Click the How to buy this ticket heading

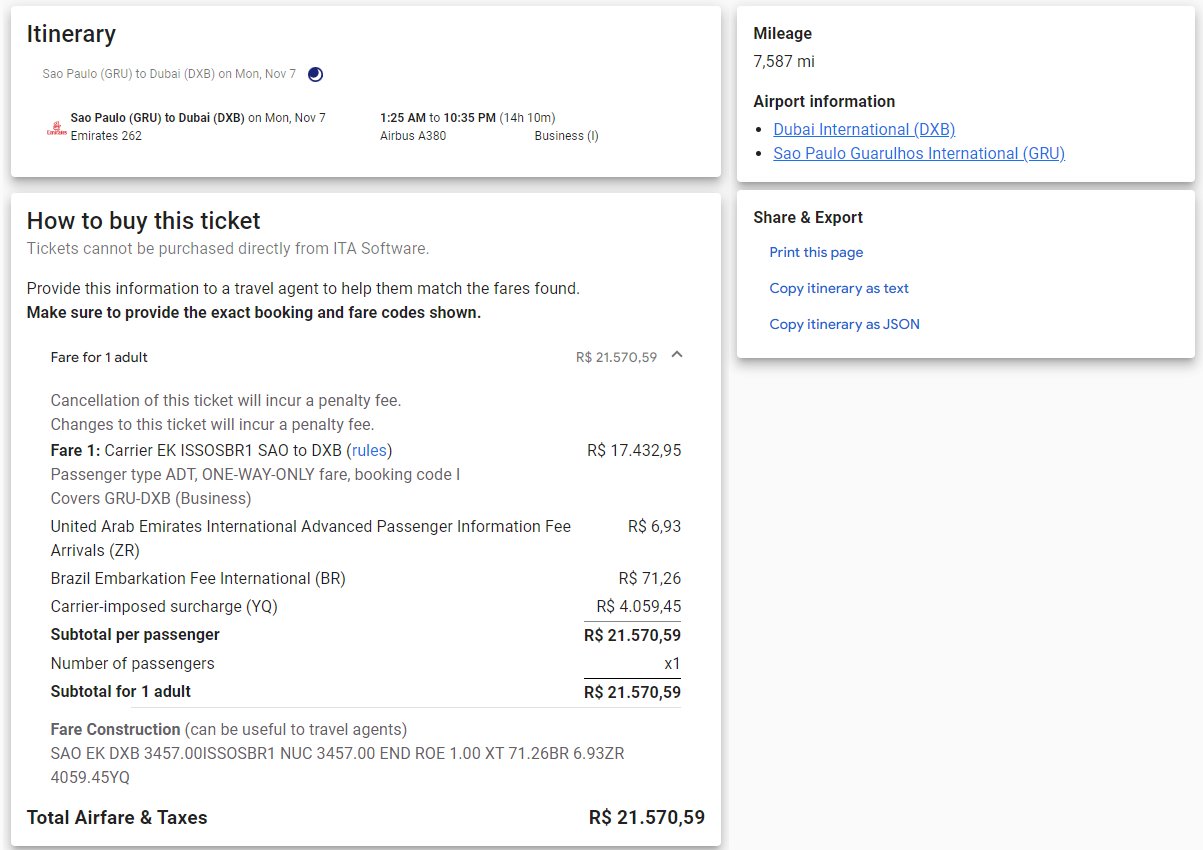143,220
